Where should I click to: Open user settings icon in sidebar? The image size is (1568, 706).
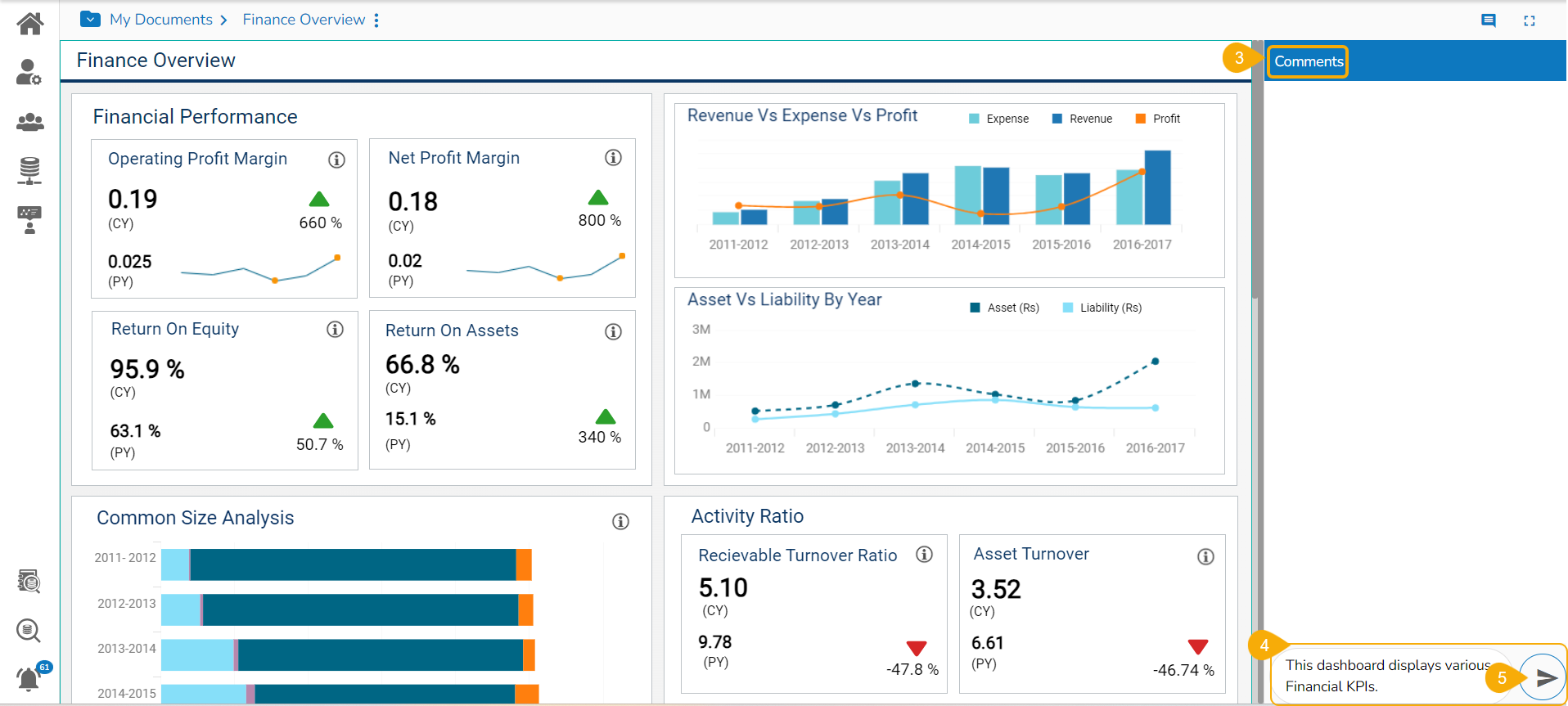pos(29,72)
